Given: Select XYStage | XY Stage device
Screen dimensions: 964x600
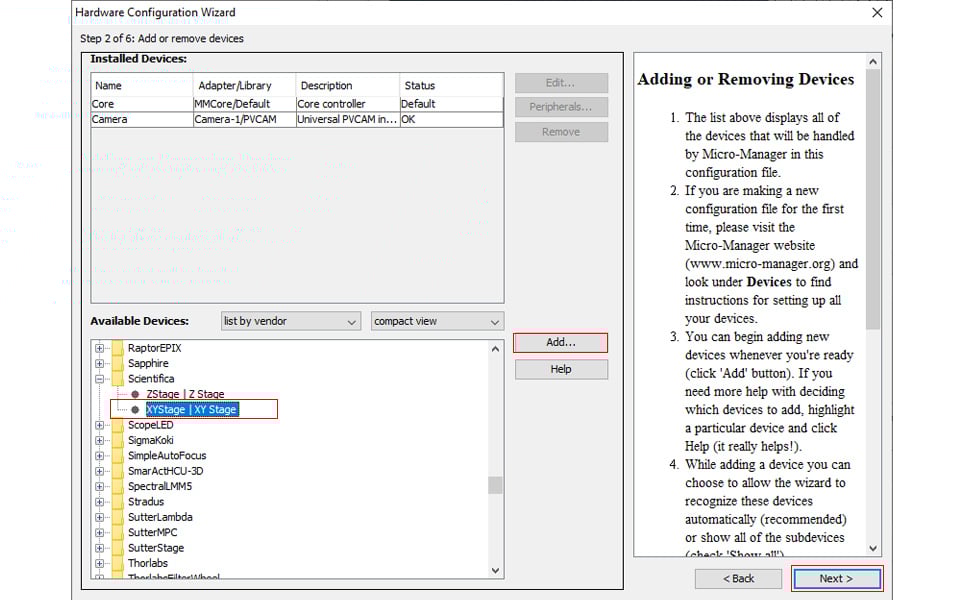Looking at the screenshot, I should 191,409.
